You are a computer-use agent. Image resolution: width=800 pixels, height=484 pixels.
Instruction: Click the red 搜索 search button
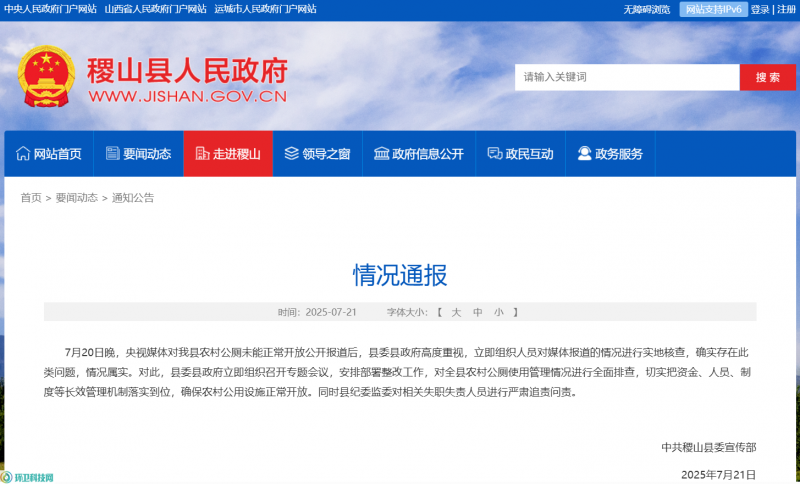[x=768, y=78]
